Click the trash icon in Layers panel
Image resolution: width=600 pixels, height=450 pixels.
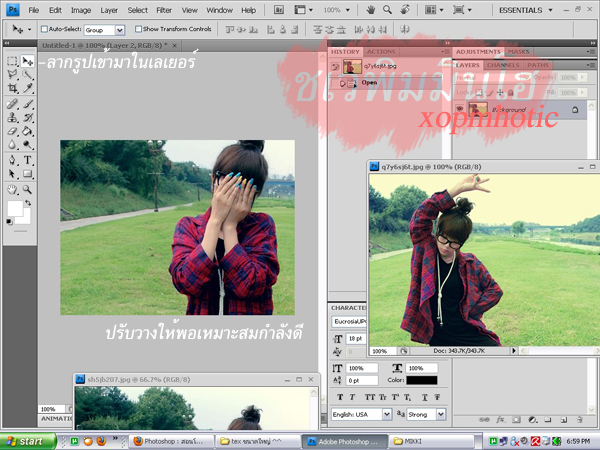coord(579,420)
